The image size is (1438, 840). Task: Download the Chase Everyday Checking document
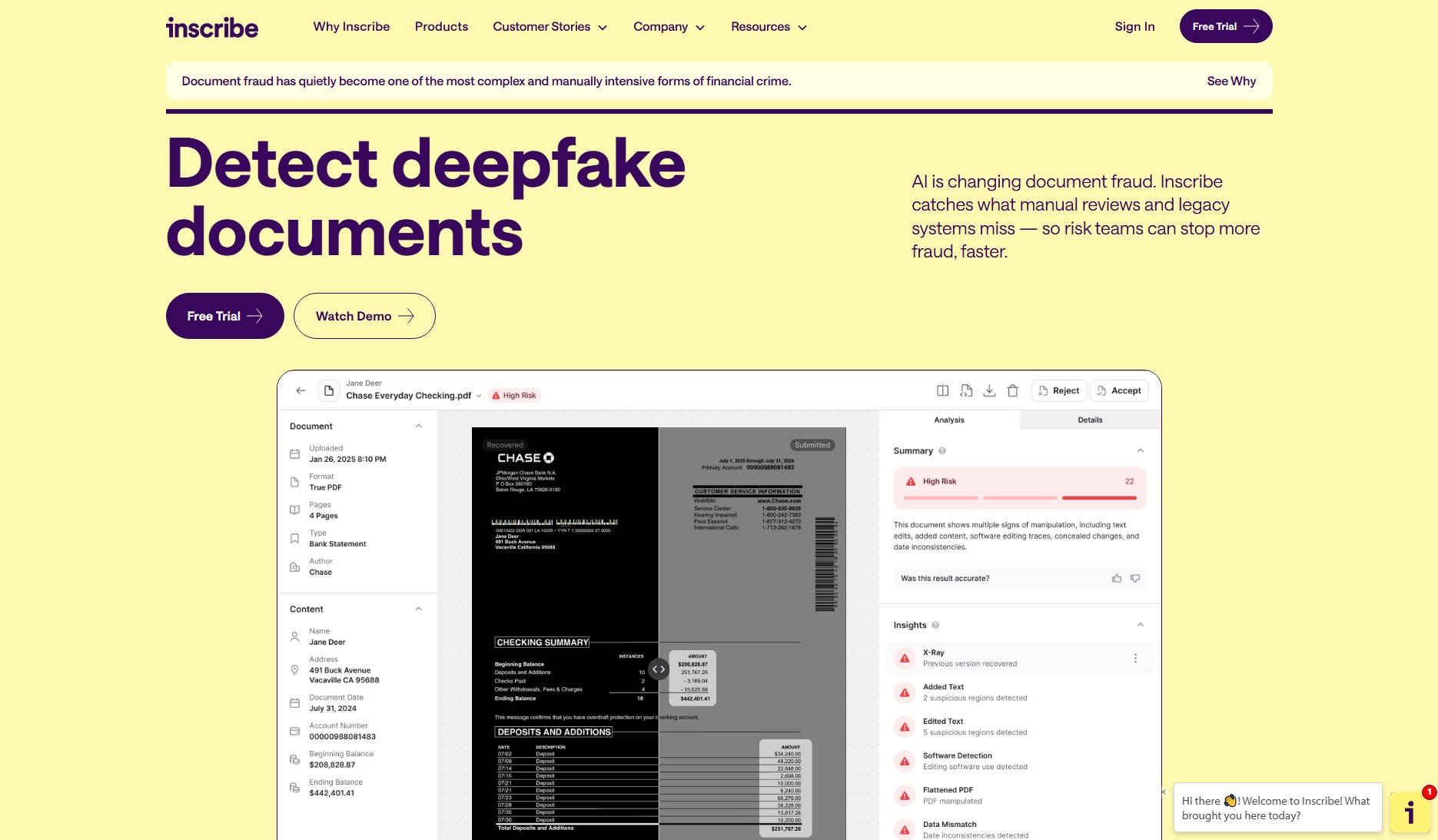coord(990,391)
